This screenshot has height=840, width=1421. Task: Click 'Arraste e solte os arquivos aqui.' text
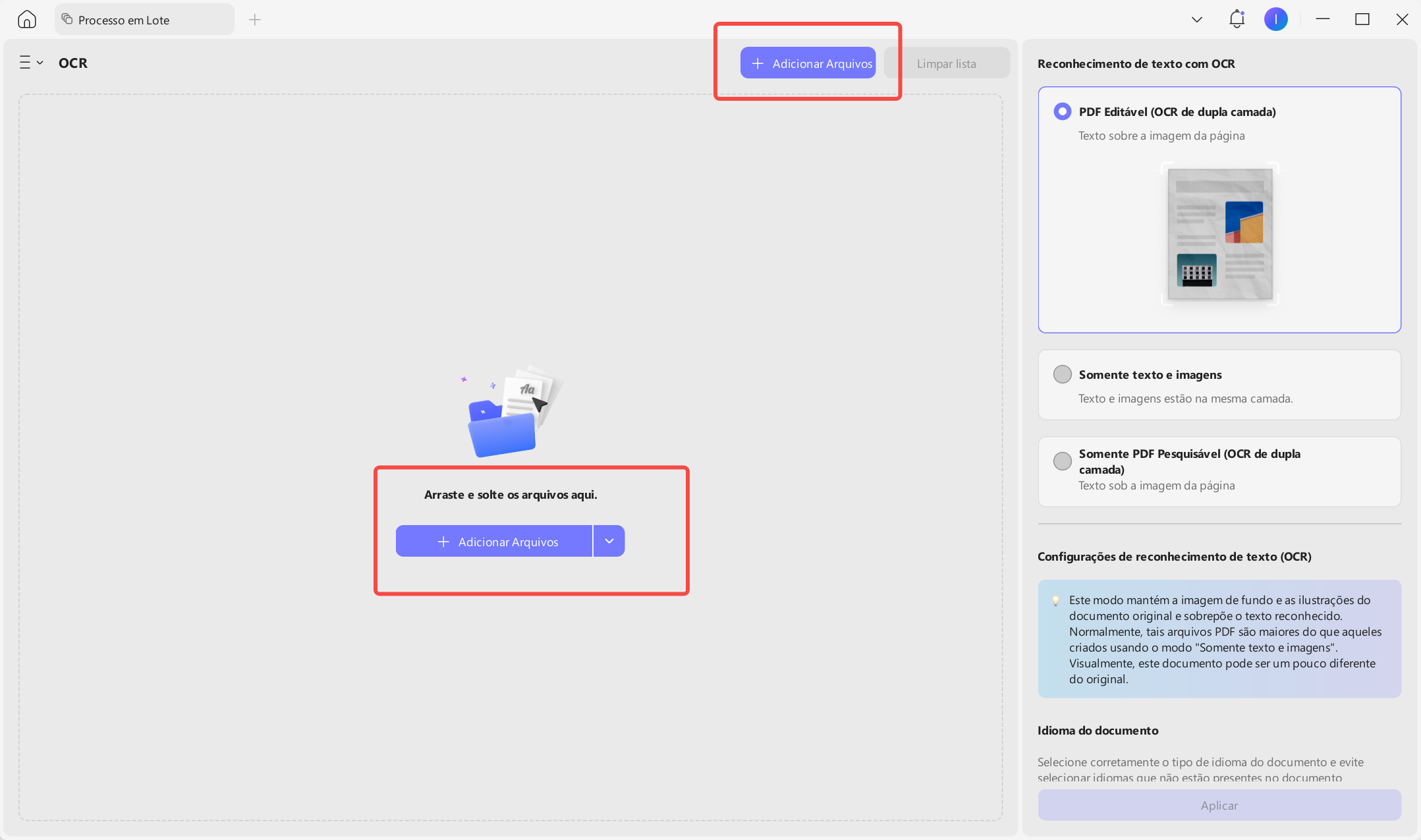pyautogui.click(x=511, y=495)
